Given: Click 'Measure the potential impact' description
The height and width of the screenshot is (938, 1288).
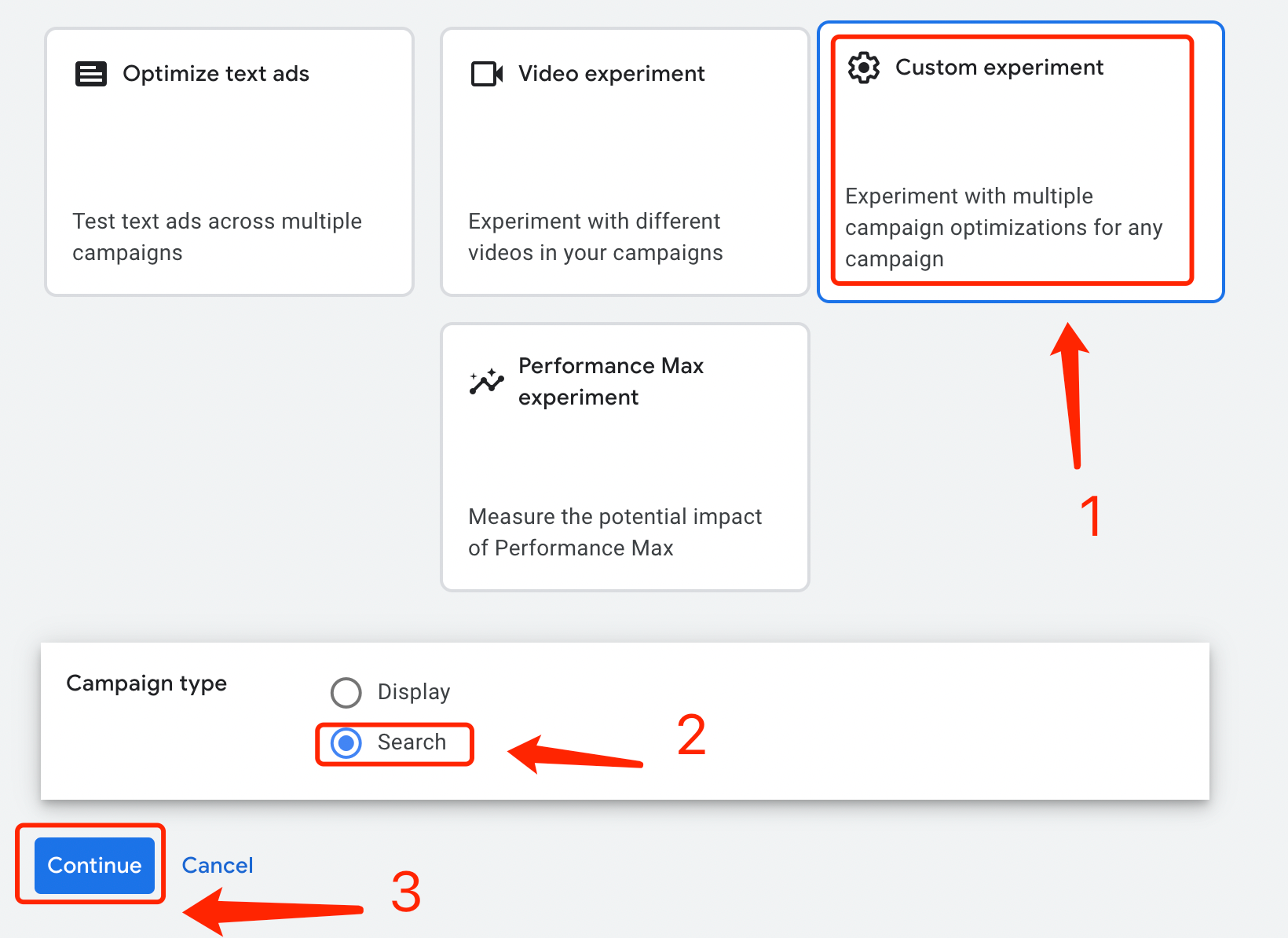Looking at the screenshot, I should click(x=614, y=532).
